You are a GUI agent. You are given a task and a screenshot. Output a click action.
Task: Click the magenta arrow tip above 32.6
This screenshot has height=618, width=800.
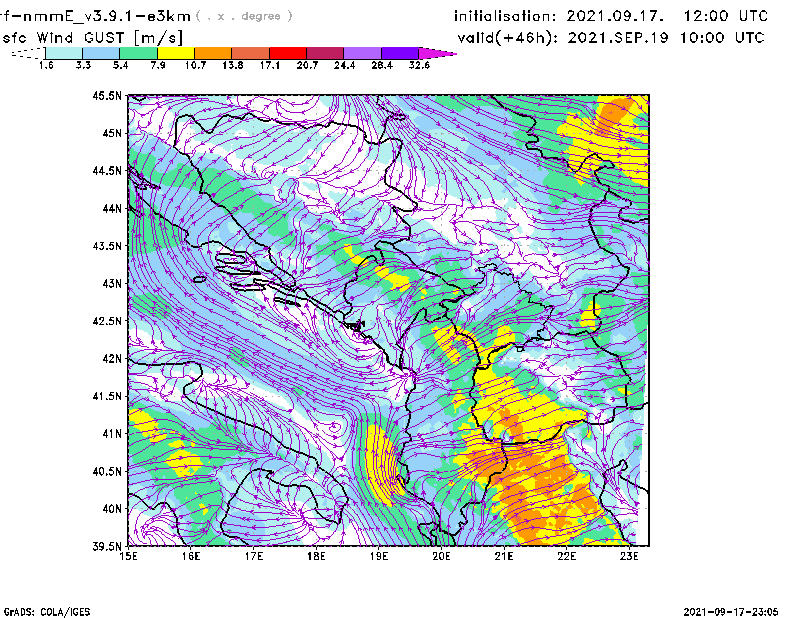pyautogui.click(x=437, y=53)
